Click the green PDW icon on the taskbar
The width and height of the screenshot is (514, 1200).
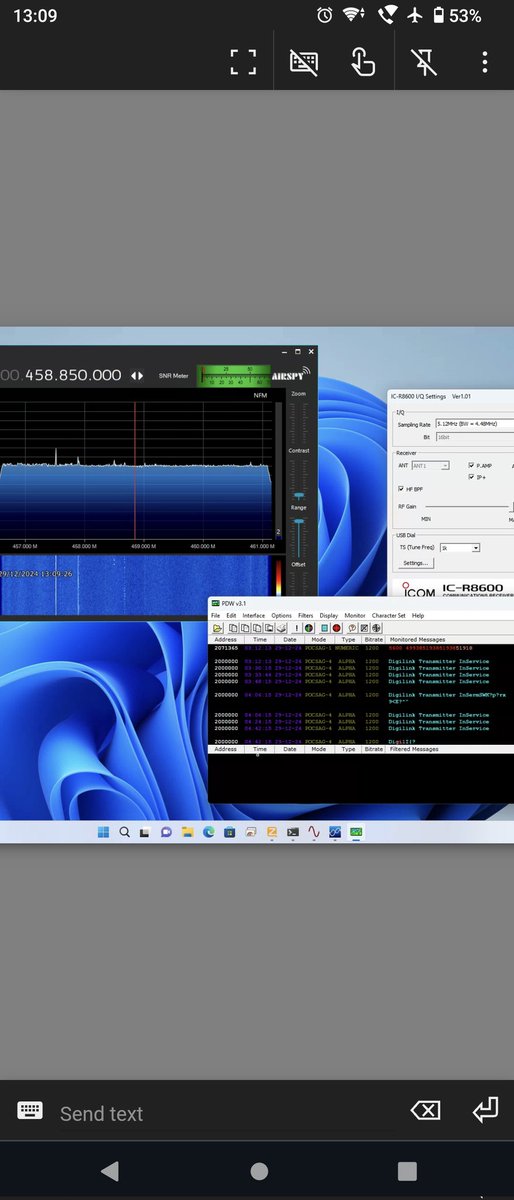pyautogui.click(x=355, y=831)
